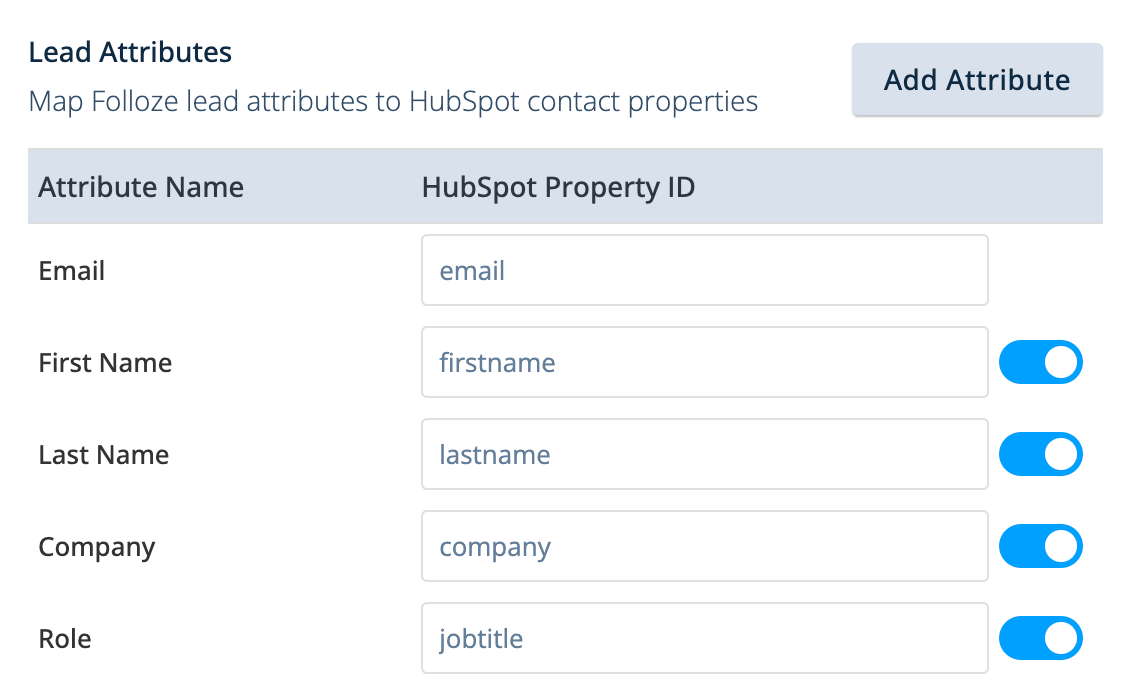Click the HubSpot Property ID column header
This screenshot has height=686, width=1126.
point(558,187)
